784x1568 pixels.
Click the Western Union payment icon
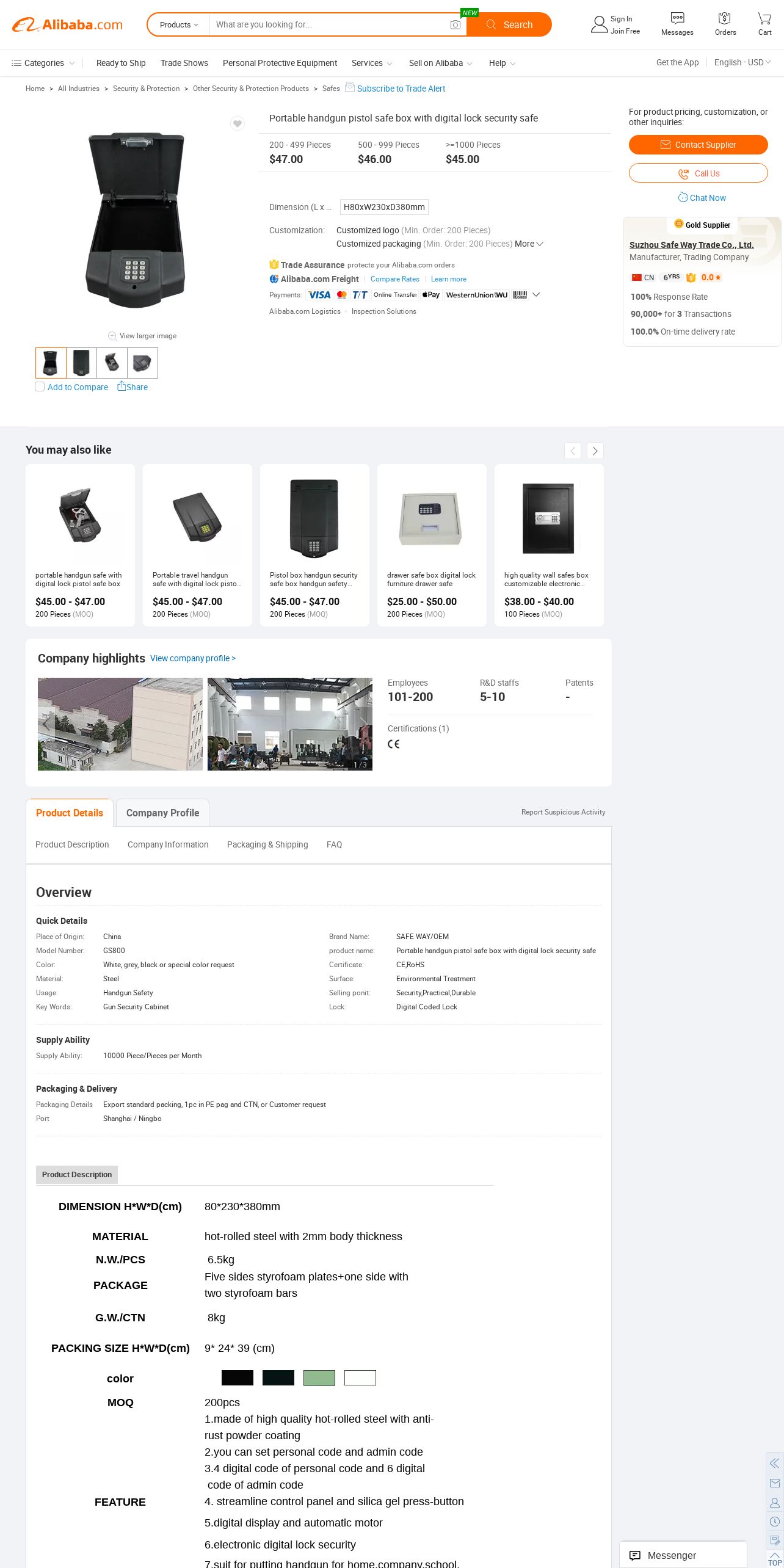pyautogui.click(x=477, y=295)
